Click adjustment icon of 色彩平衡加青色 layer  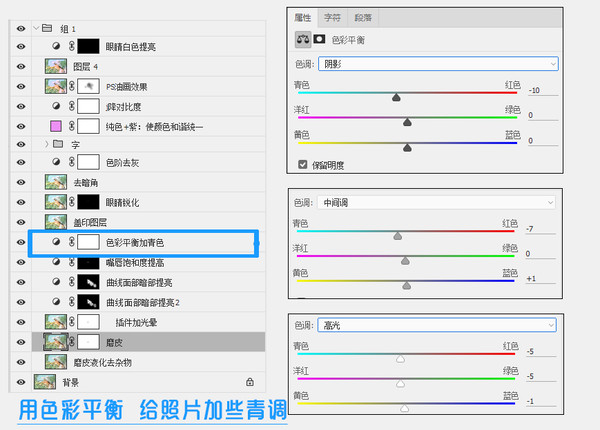click(56, 242)
